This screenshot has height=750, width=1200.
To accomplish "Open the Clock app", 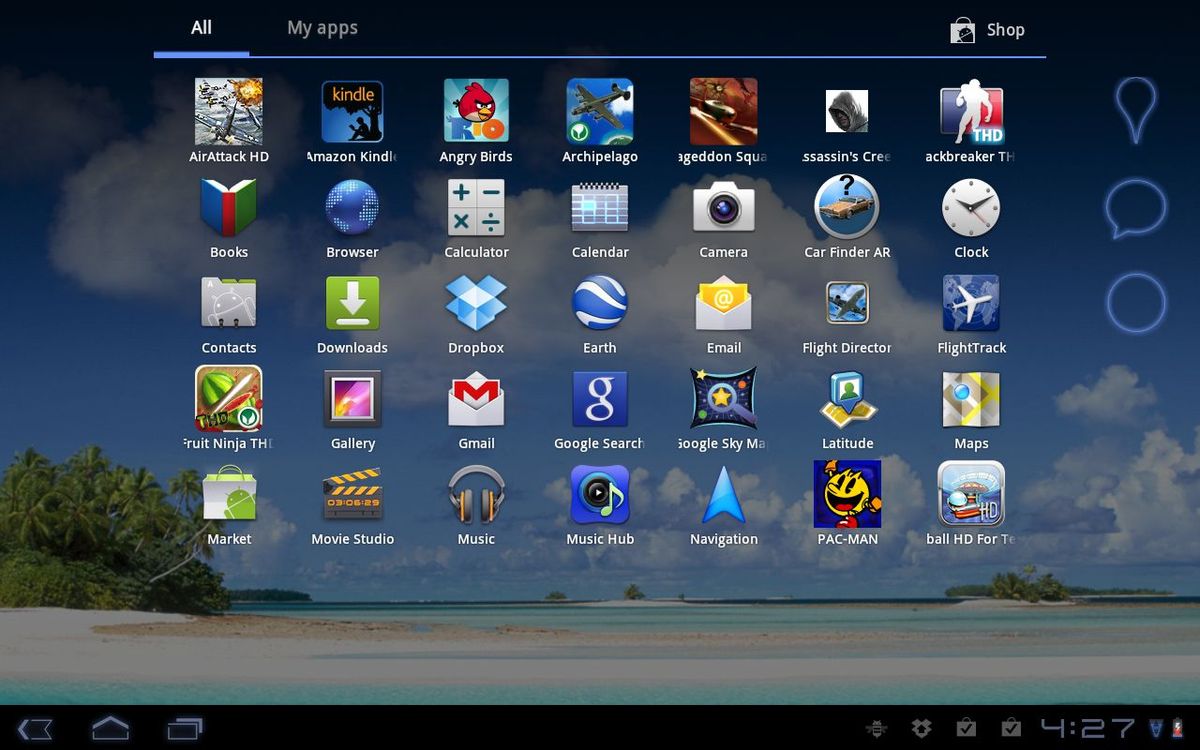I will coord(971,208).
